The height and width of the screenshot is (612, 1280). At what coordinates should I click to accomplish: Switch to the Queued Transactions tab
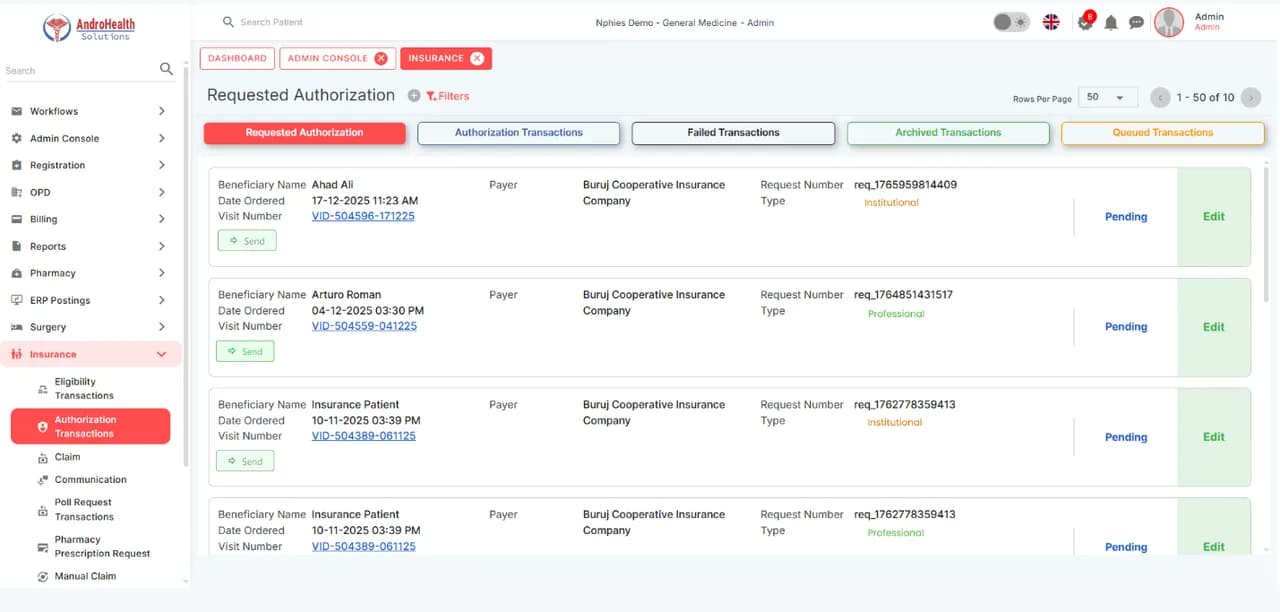(x=1163, y=133)
